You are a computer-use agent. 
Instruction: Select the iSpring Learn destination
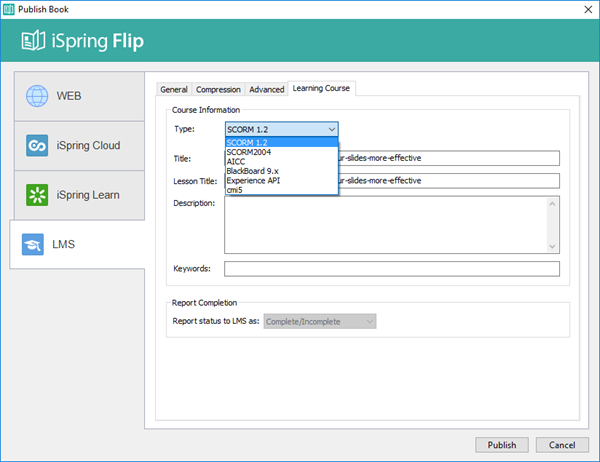tap(79, 195)
